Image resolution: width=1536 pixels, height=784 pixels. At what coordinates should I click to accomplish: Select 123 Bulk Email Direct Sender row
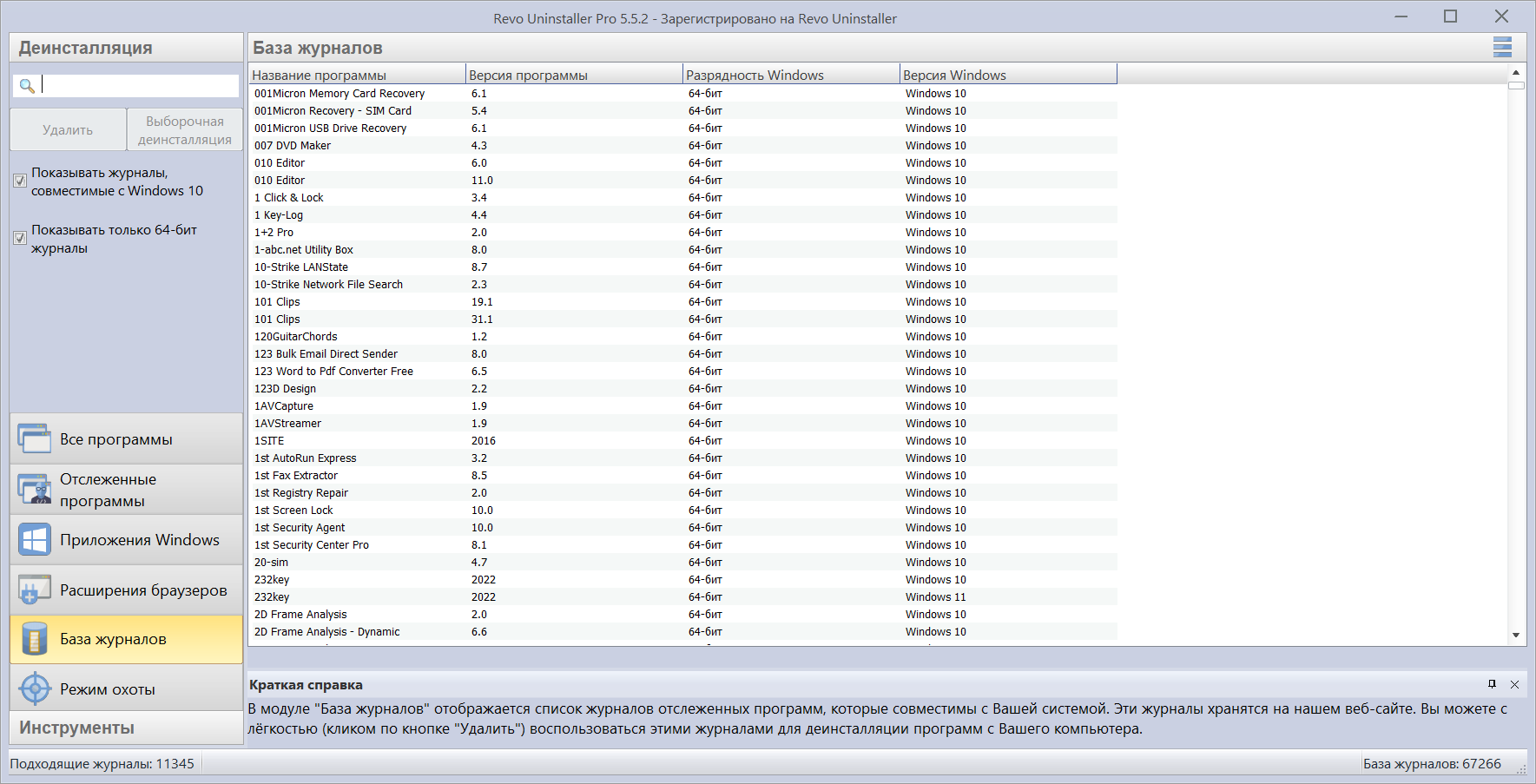[682, 354]
